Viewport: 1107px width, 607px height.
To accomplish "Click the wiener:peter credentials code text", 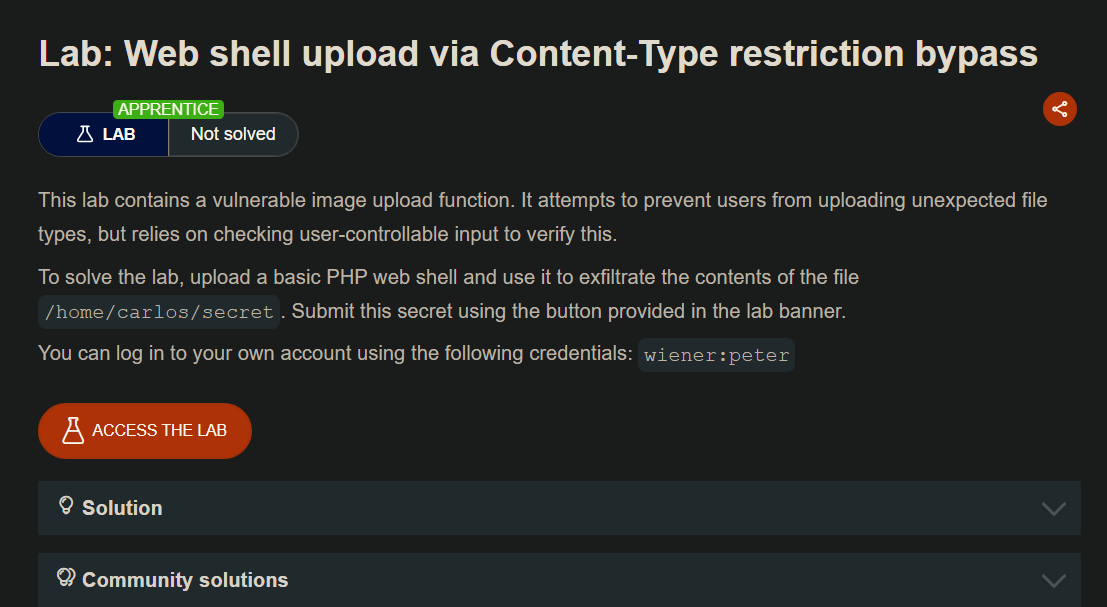I will 716,355.
